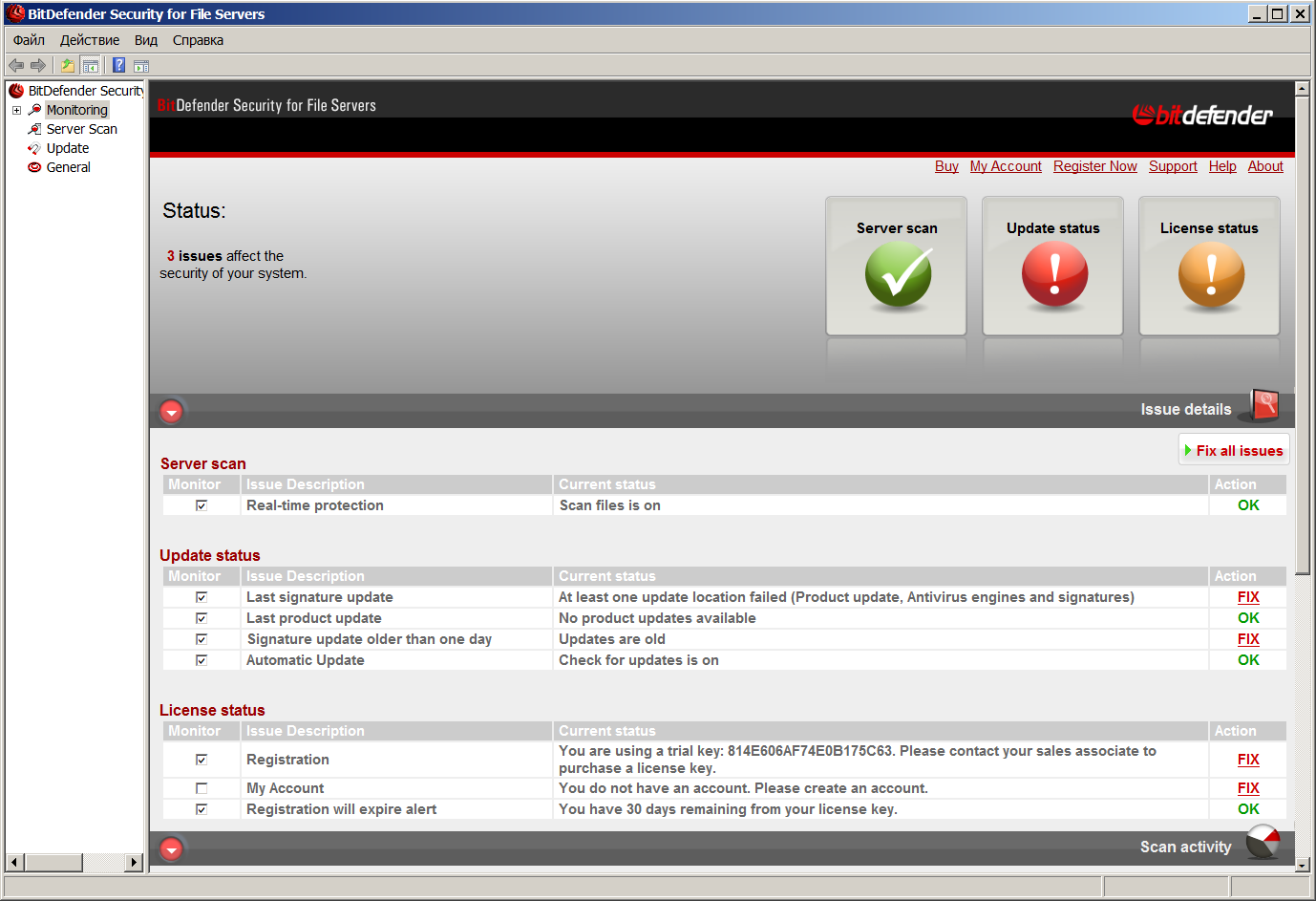Click the orange exclamation License status icon
1316x901 pixels.
[x=1211, y=275]
